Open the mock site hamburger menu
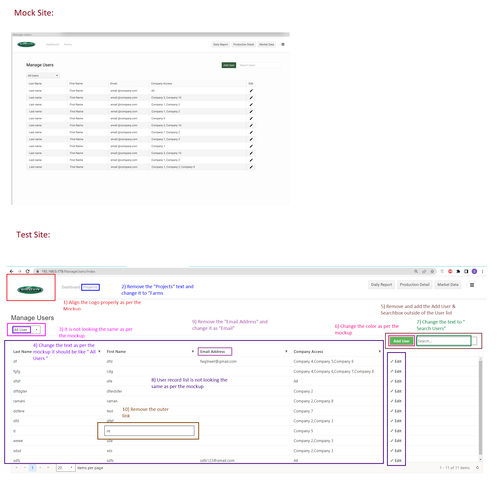The image size is (500, 494). pos(283,44)
